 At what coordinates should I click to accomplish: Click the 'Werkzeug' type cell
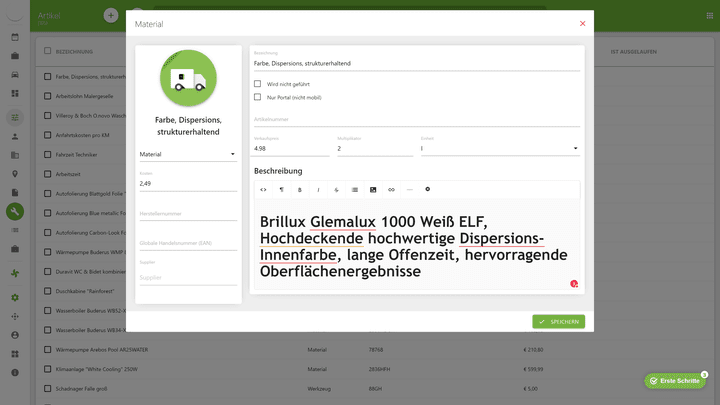(319, 388)
